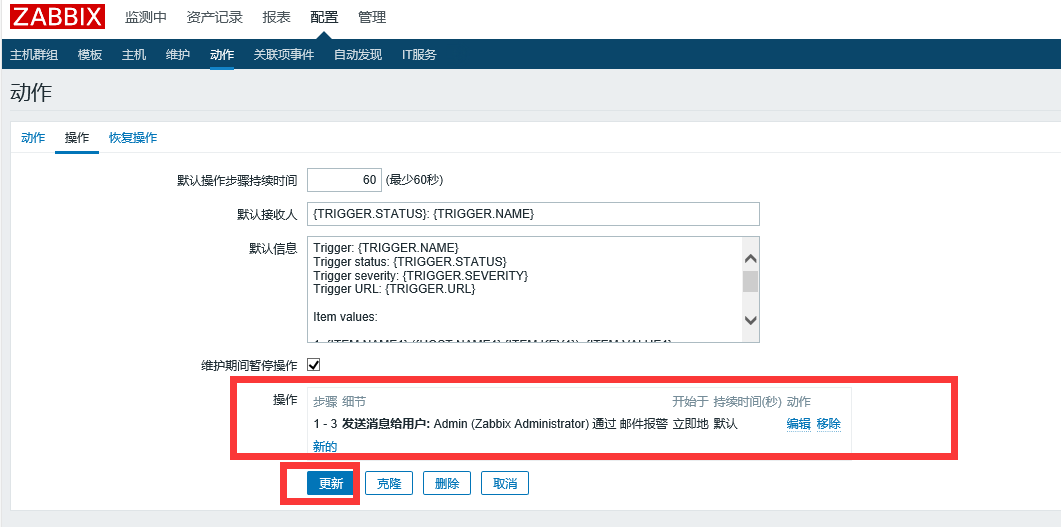Click the 默认 duration value in operation row

(725, 424)
